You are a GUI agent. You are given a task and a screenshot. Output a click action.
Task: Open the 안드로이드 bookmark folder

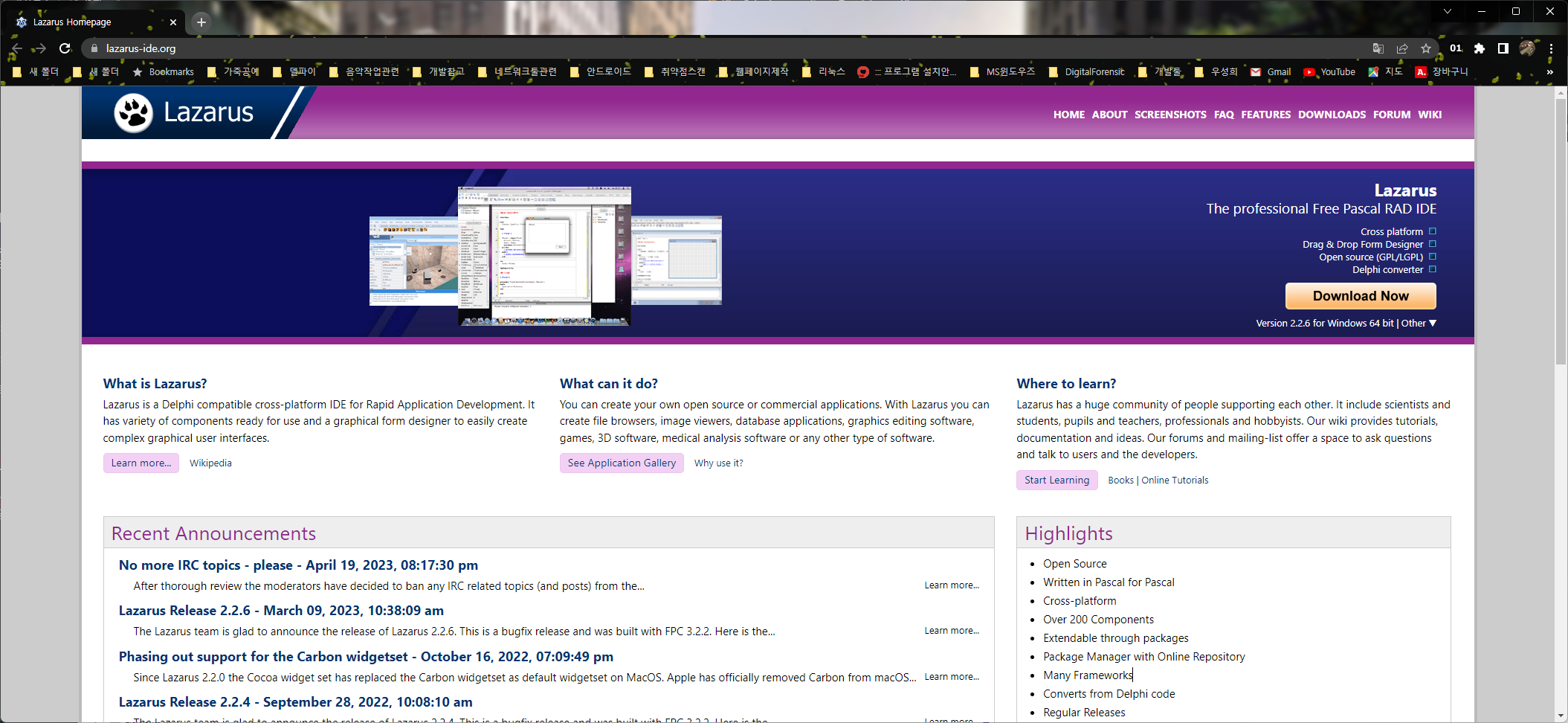point(601,72)
